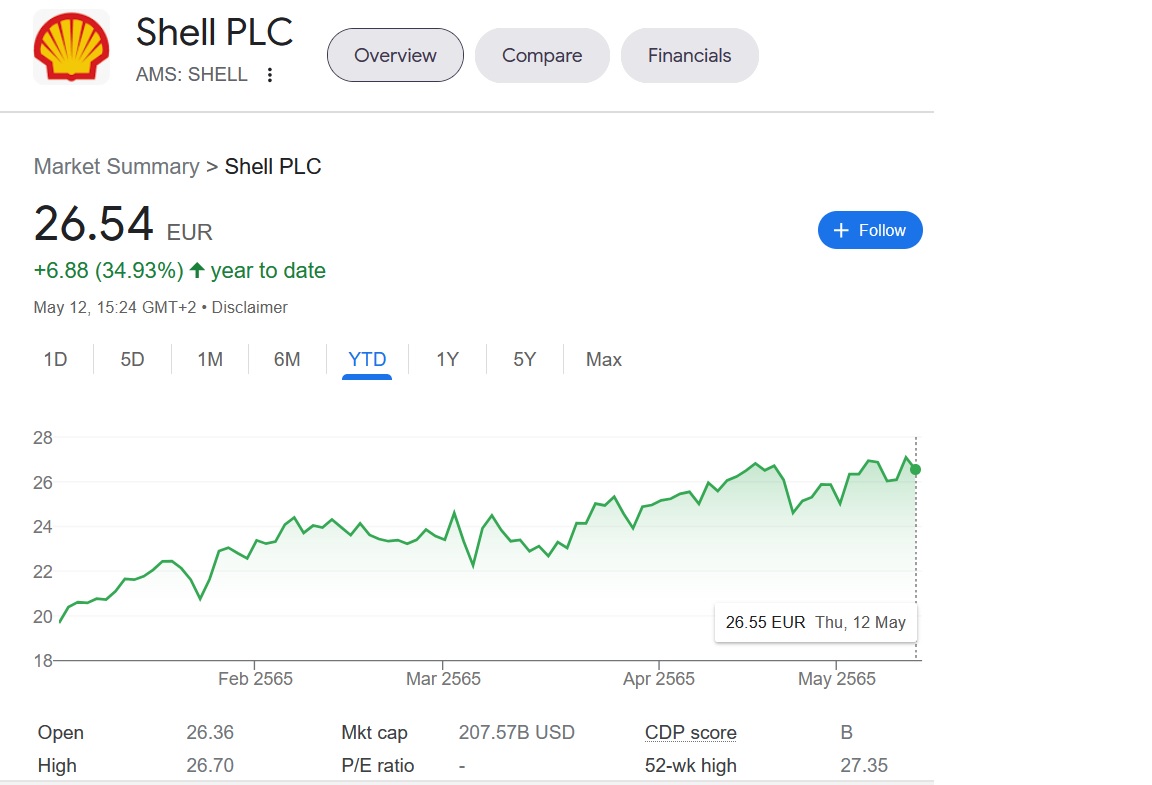
Task: Click the green dot on the chart
Action: pos(915,469)
